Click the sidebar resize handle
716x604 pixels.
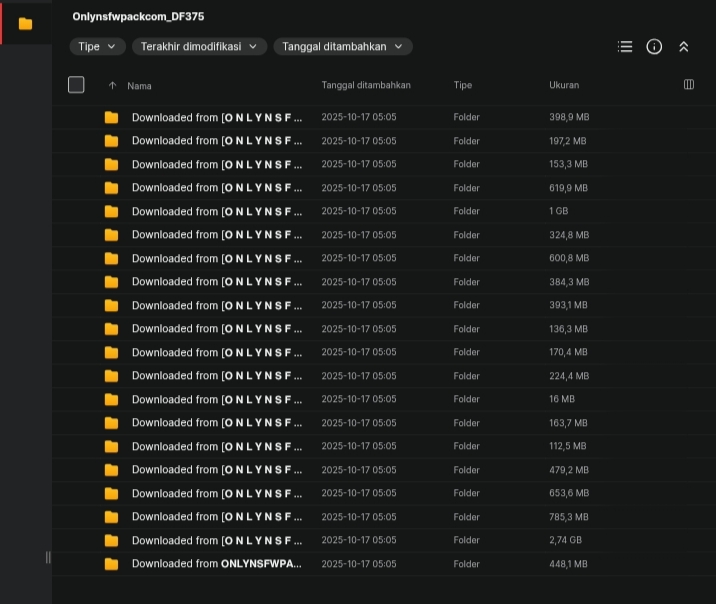48,557
